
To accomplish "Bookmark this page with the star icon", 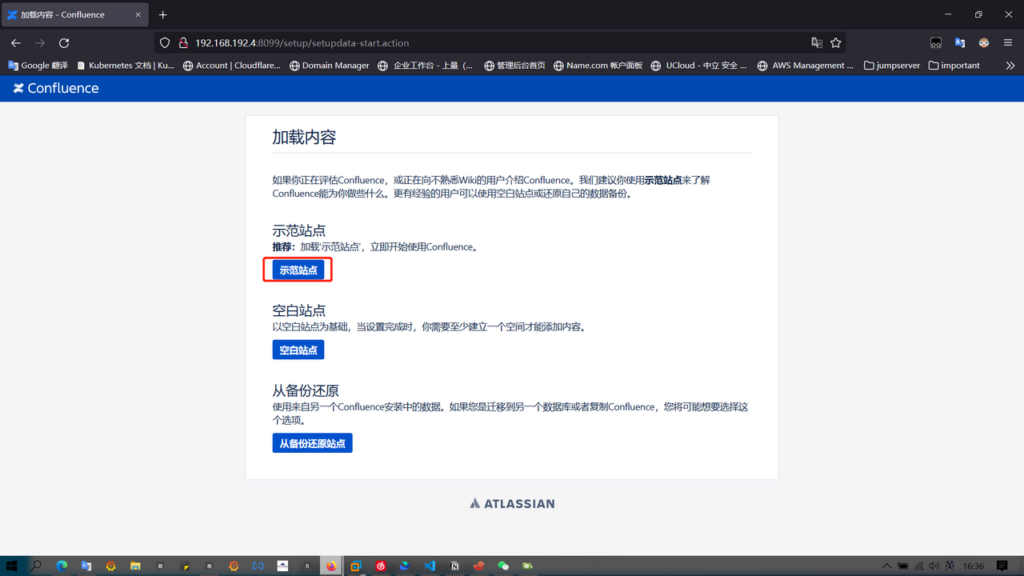I will [836, 43].
